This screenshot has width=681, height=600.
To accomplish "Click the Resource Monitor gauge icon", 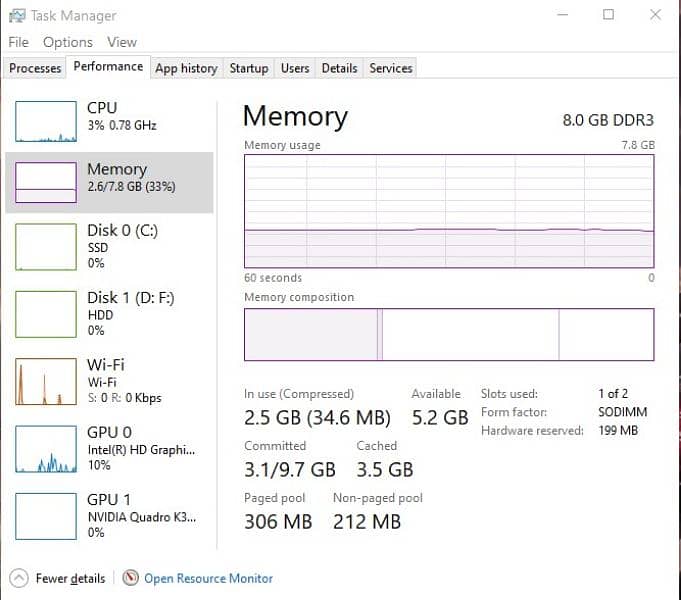I will (130, 578).
